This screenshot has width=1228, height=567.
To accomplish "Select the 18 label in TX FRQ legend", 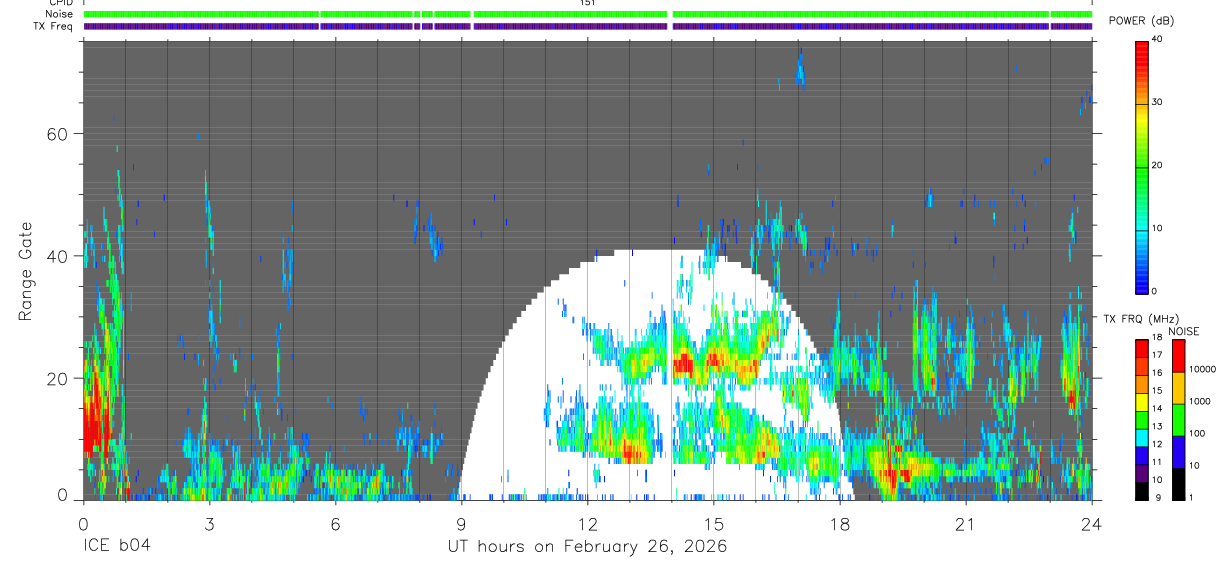I will click(1157, 339).
